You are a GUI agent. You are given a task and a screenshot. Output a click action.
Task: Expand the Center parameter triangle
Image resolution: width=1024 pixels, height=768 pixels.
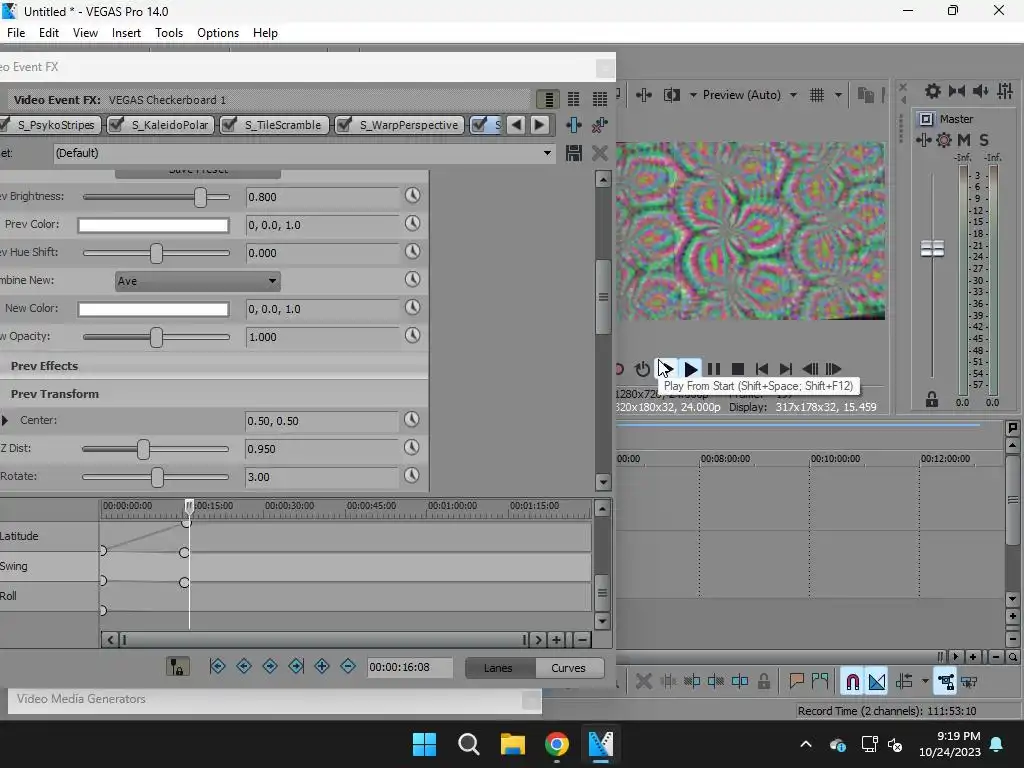[5, 421]
